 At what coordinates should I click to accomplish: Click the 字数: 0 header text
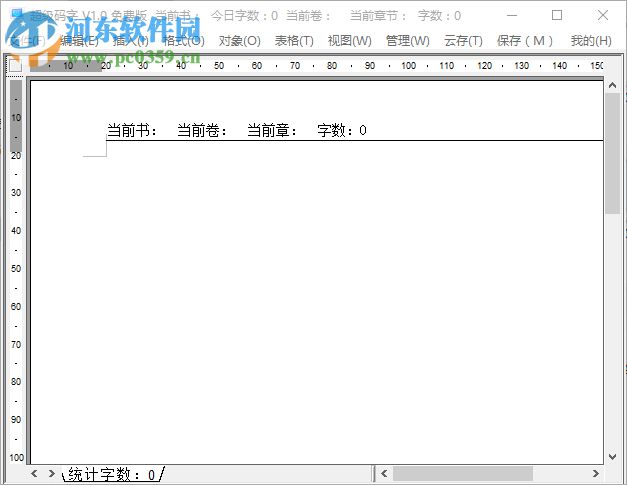point(342,130)
